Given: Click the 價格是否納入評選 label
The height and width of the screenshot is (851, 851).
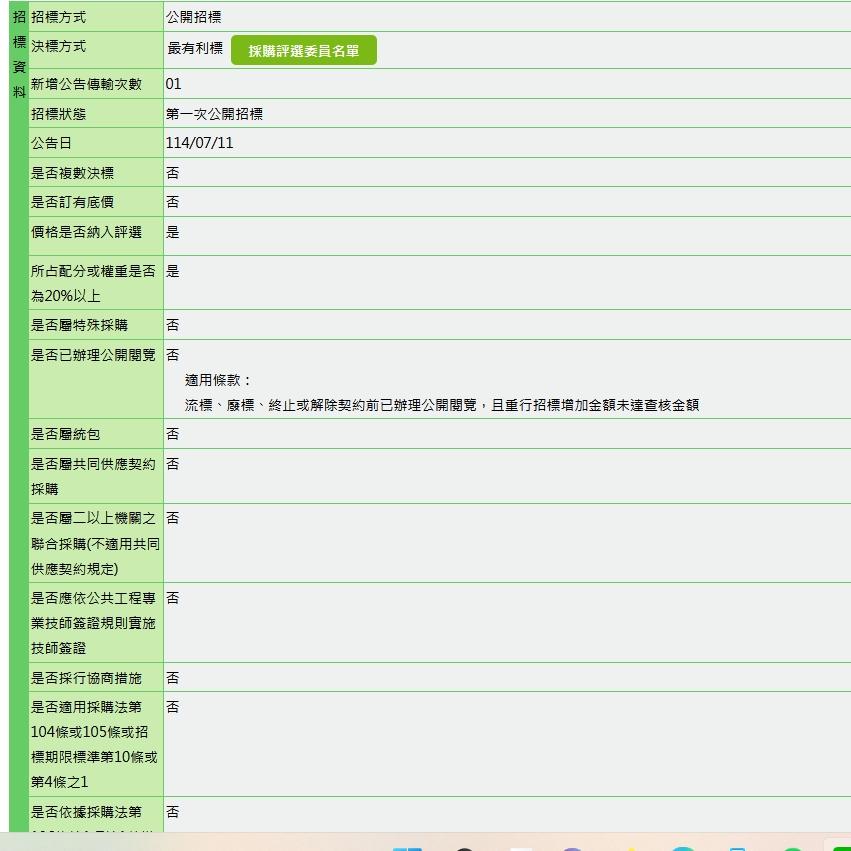Looking at the screenshot, I should point(86,232).
